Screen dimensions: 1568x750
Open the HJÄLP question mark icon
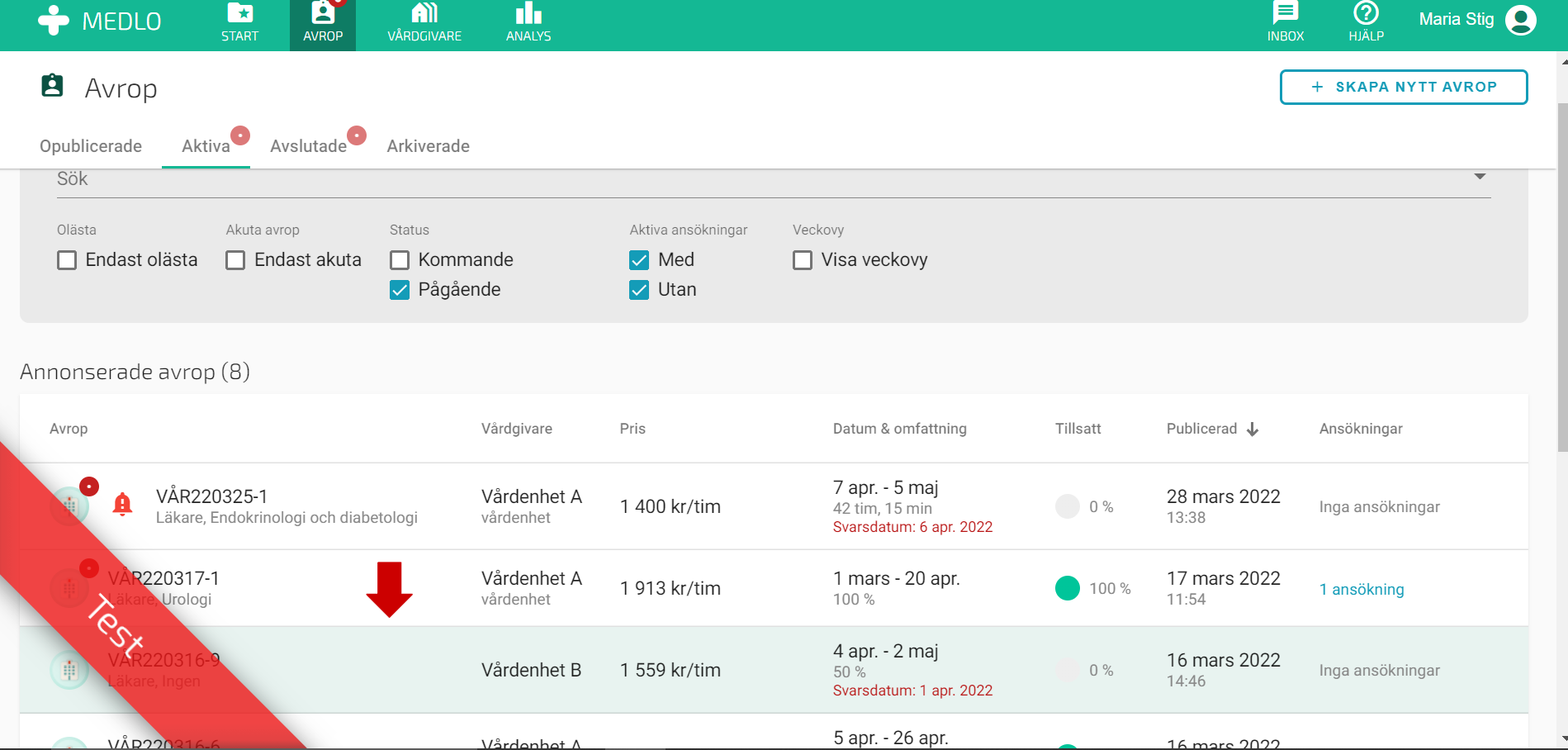1367,12
